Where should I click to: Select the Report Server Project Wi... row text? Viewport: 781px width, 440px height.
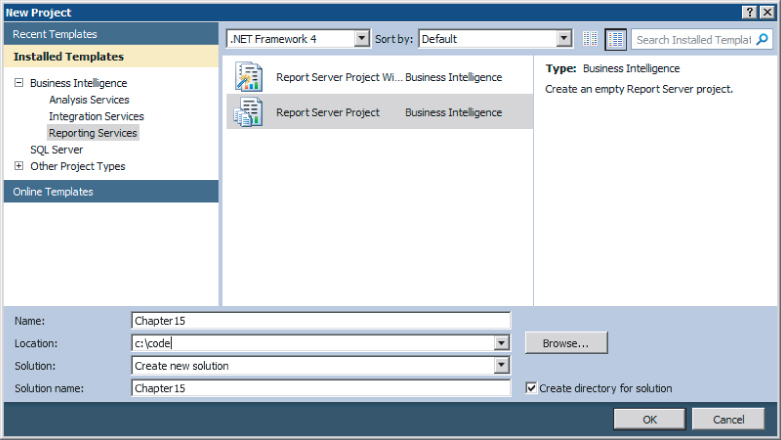point(339,77)
